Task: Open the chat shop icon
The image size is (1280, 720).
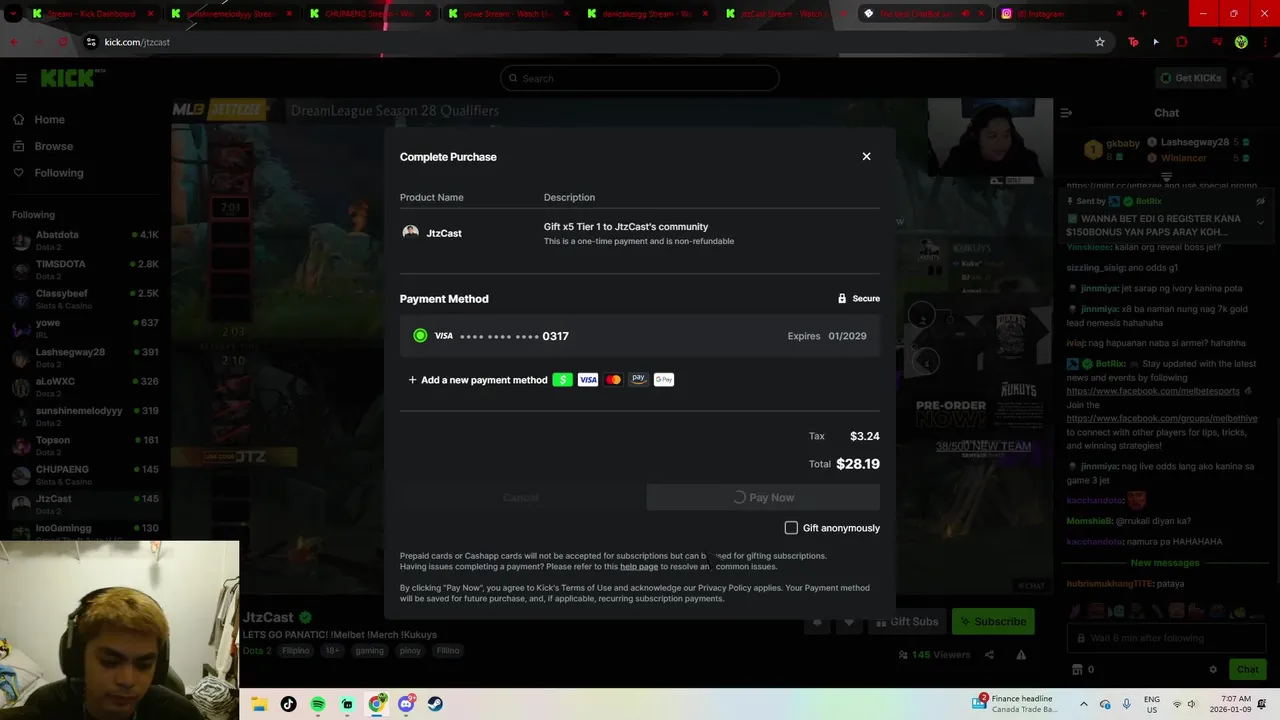Action: tap(1077, 669)
